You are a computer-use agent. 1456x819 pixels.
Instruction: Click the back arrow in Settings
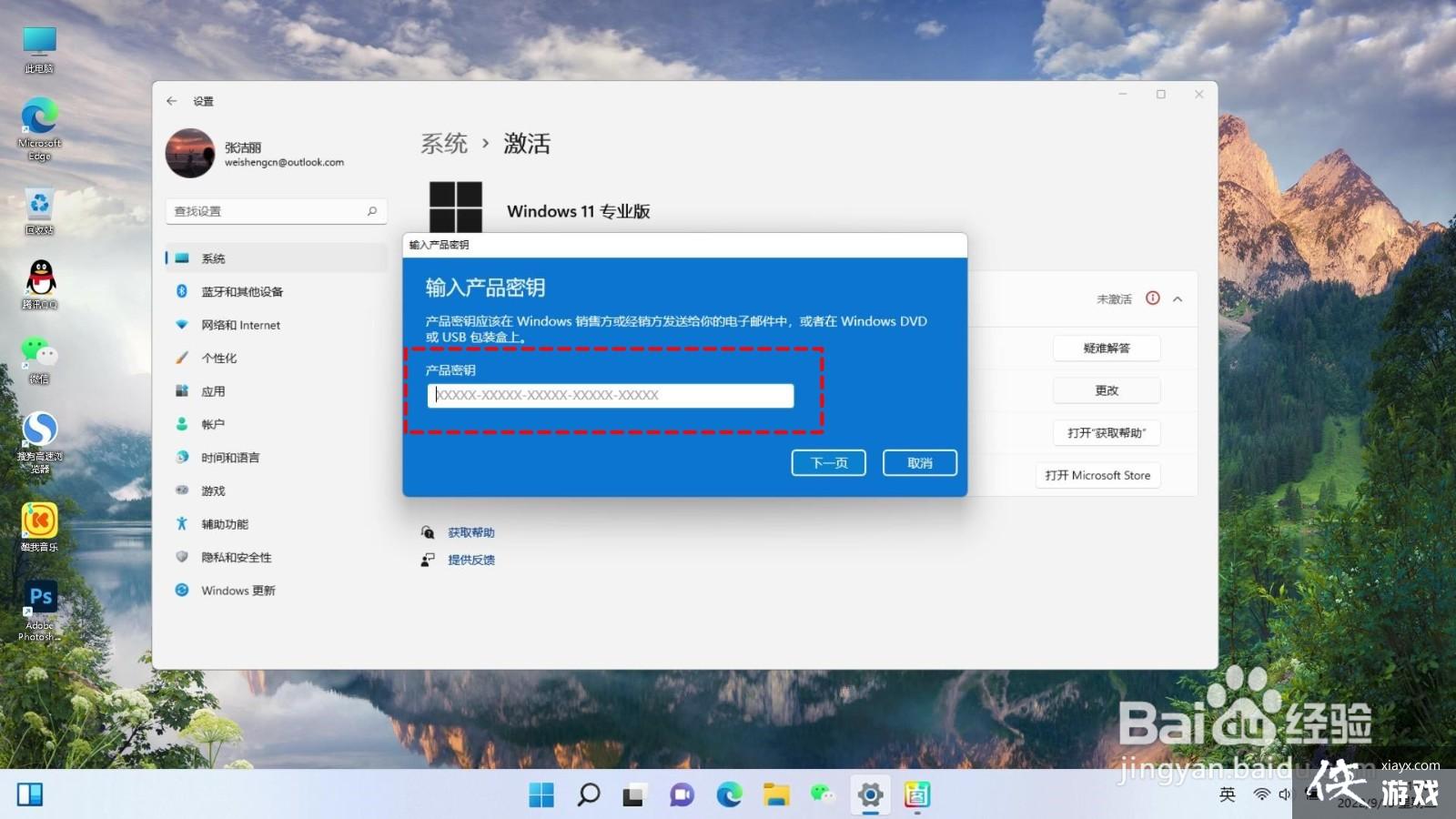click(x=172, y=101)
